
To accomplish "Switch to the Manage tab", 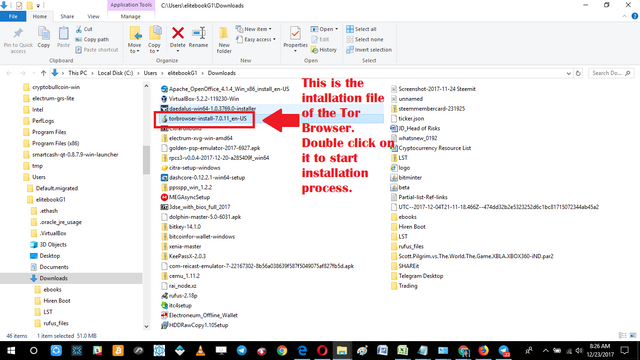I will (131, 16).
